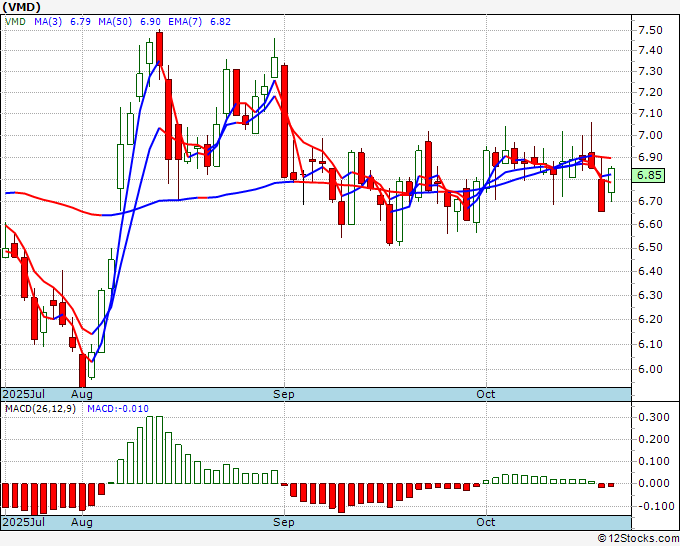Select the MACD:-0.010 value label
The image size is (680, 546).
coord(117,408)
